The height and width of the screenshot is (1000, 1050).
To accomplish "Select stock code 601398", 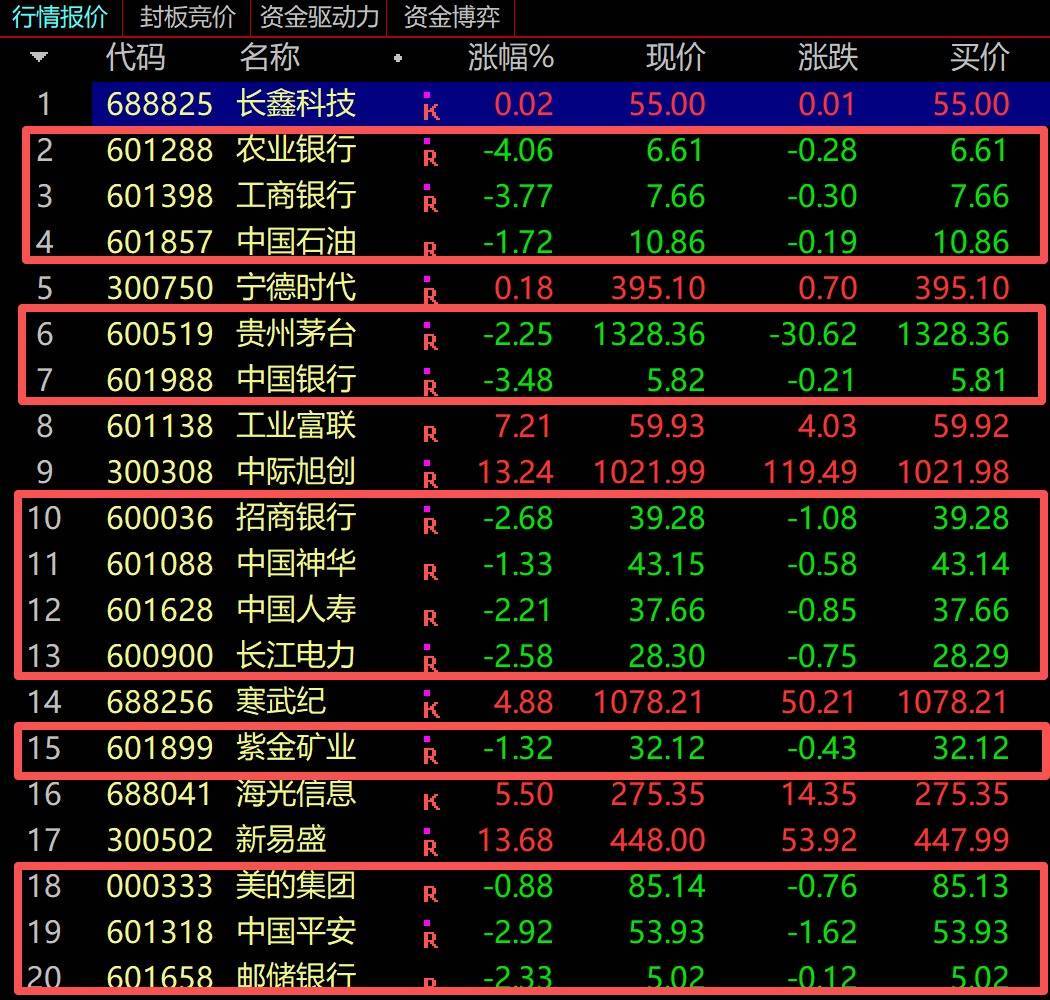I will click(x=159, y=196).
